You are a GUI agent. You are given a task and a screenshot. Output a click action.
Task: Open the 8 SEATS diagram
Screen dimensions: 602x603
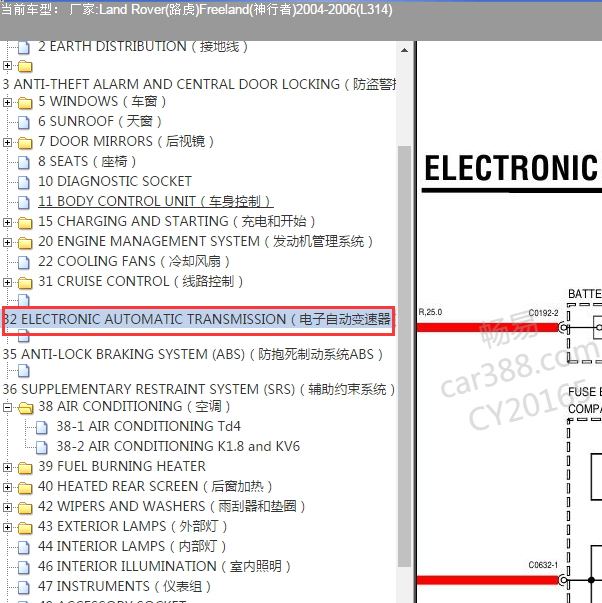(x=87, y=162)
